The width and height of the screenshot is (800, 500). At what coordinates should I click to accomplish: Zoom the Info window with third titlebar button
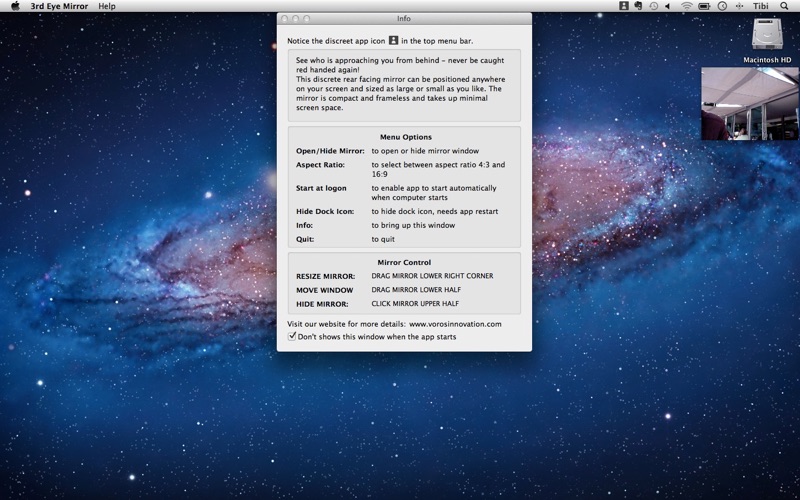point(307,19)
